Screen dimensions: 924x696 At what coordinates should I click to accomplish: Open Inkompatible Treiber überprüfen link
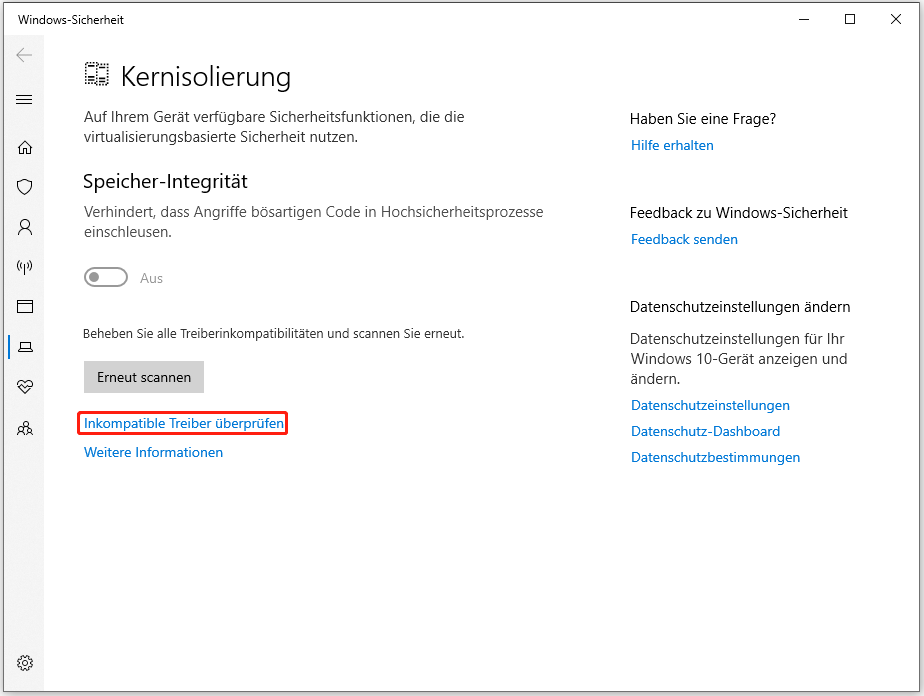coord(184,424)
